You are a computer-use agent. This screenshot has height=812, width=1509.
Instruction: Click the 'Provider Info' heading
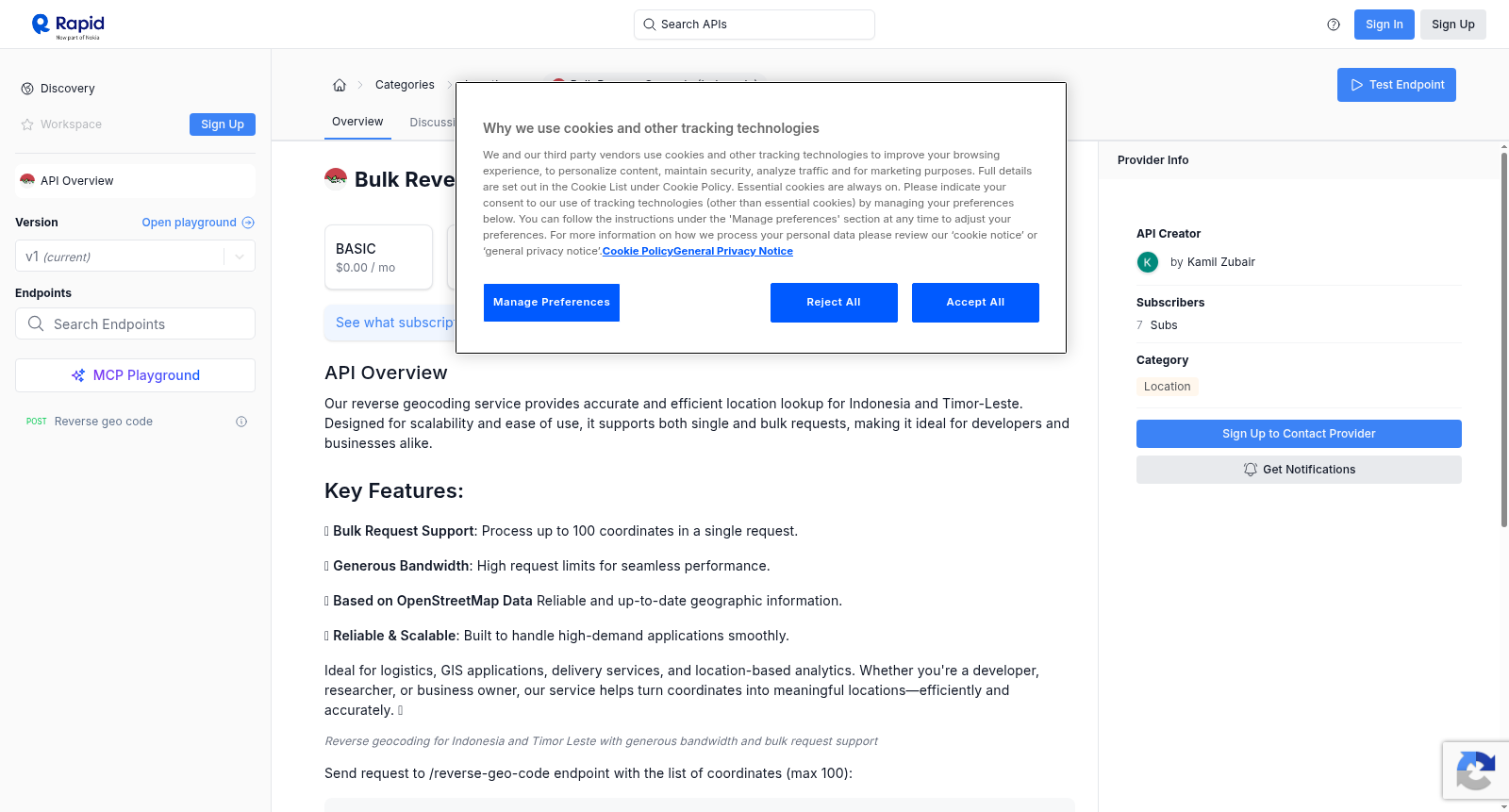click(1152, 160)
